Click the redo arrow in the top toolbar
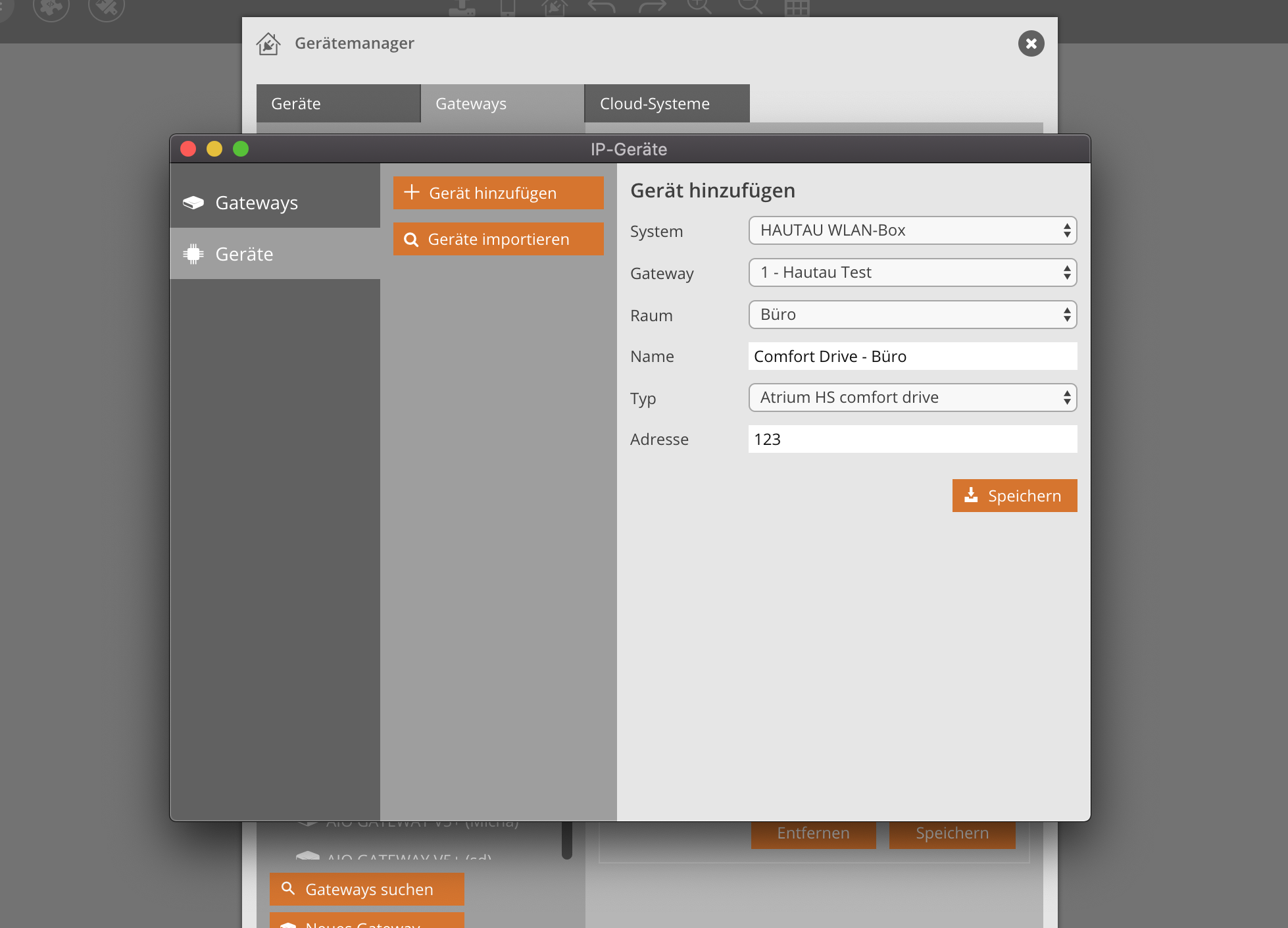 coord(652,7)
